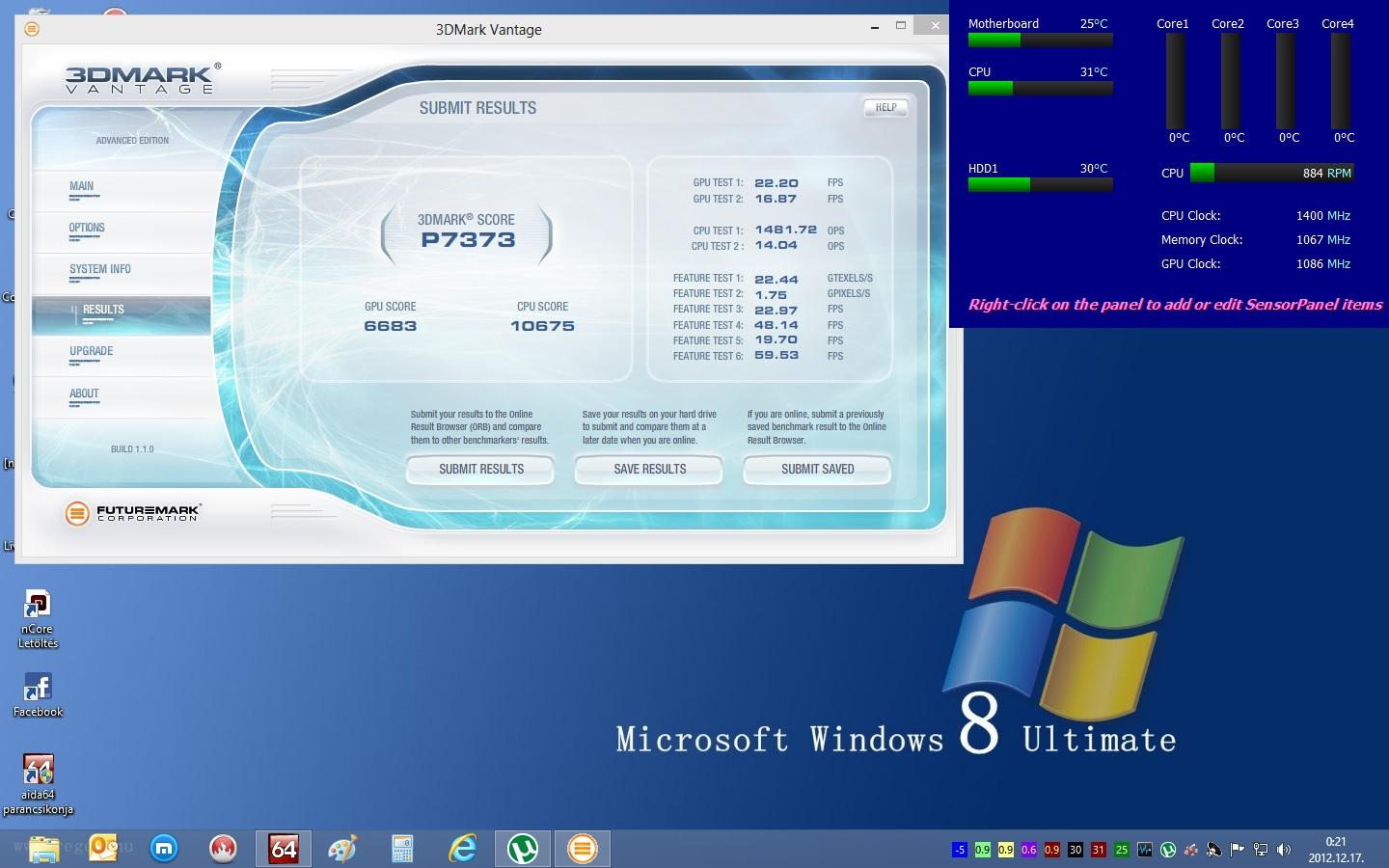Open uTorrent tray icon
The width and height of the screenshot is (1389, 868).
pyautogui.click(x=1167, y=850)
